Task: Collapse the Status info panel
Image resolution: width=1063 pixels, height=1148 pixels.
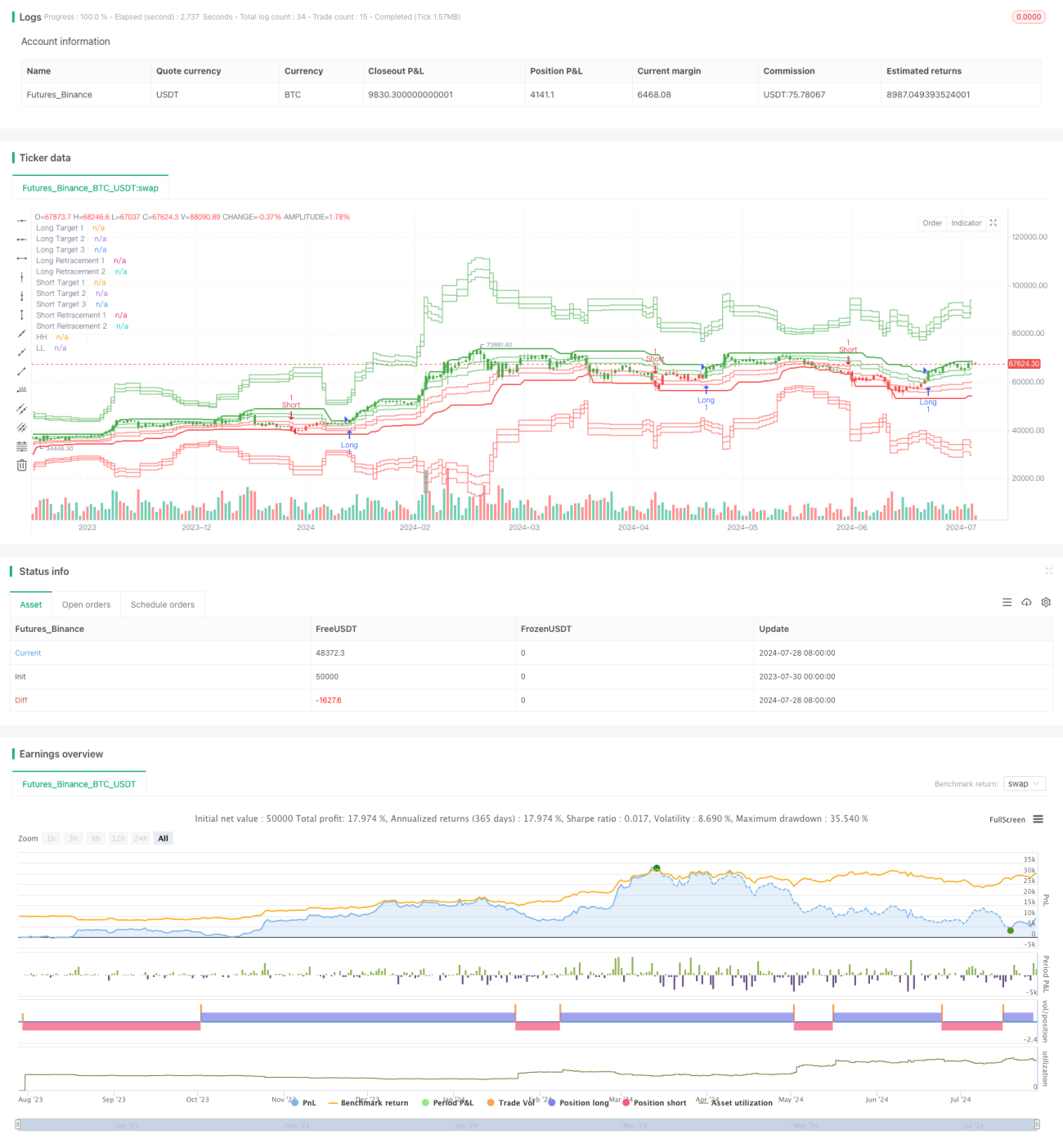Action: [1048, 571]
